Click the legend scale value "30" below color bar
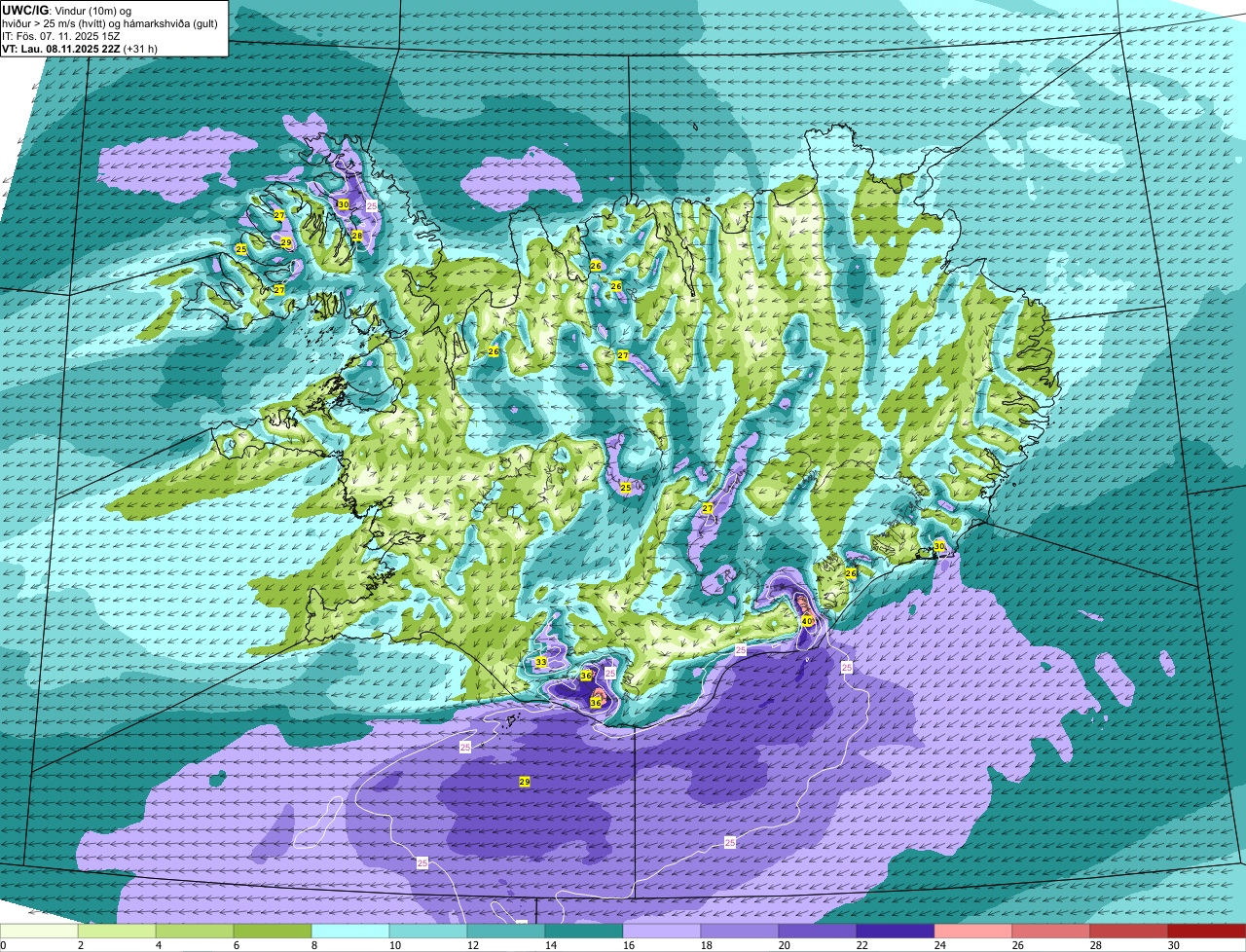Viewport: 1246px width, 952px height. tap(1174, 945)
